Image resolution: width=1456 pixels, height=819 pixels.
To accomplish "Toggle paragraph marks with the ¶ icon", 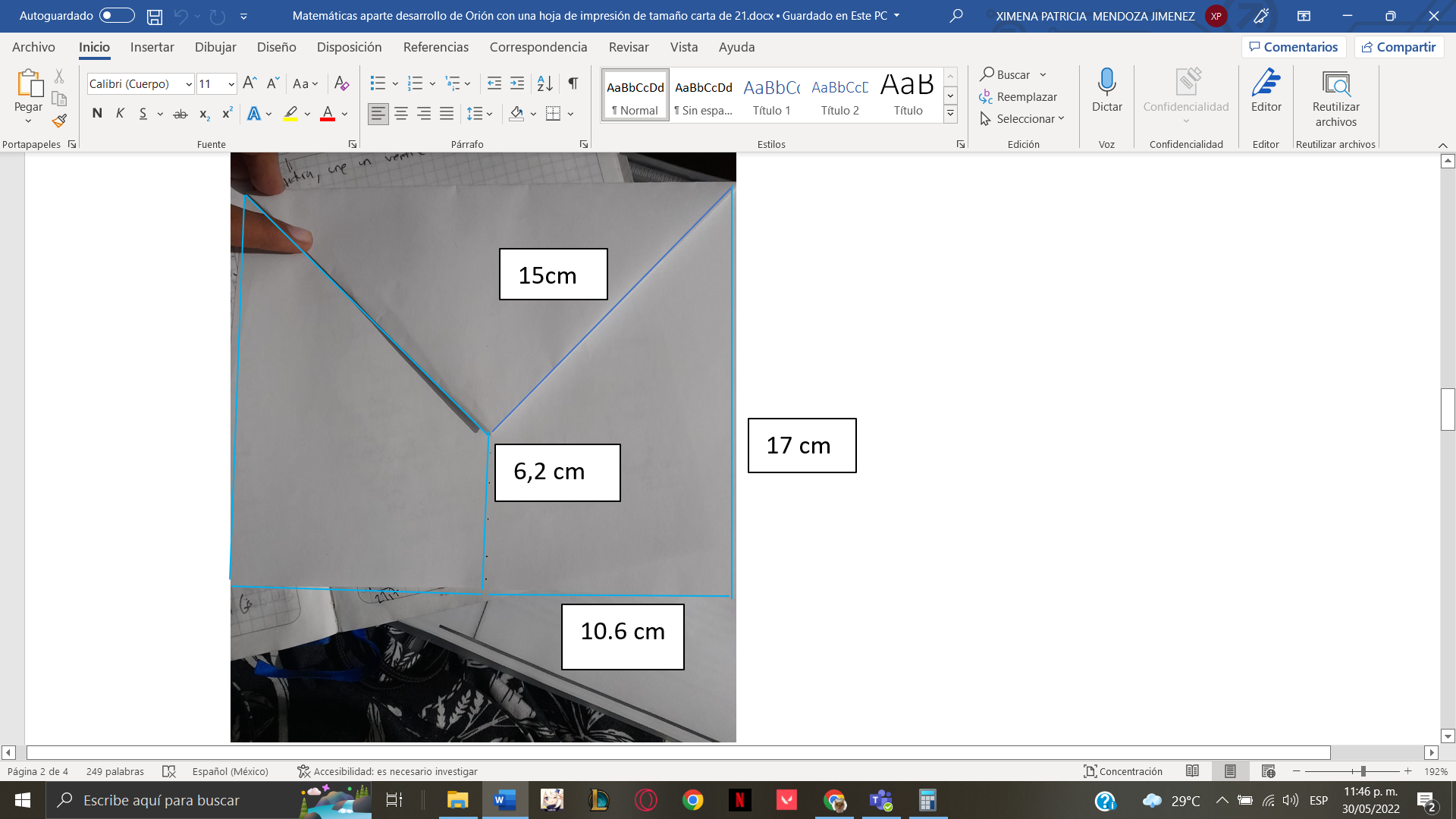I will [x=573, y=83].
